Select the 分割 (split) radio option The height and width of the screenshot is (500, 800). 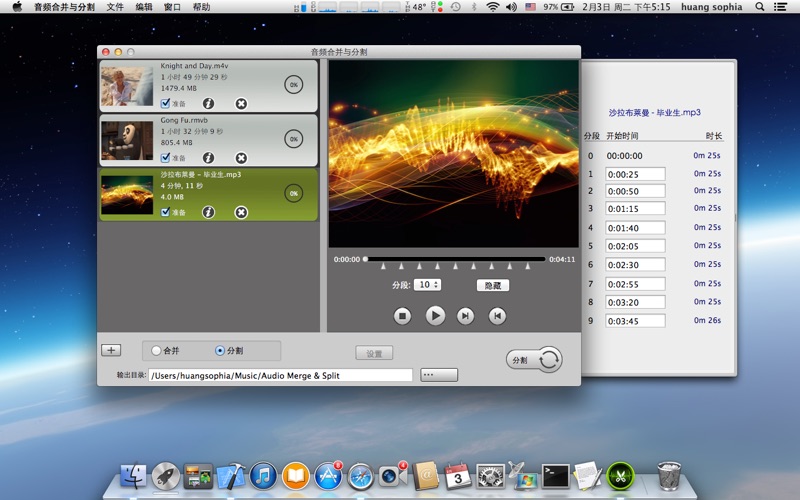pos(220,351)
